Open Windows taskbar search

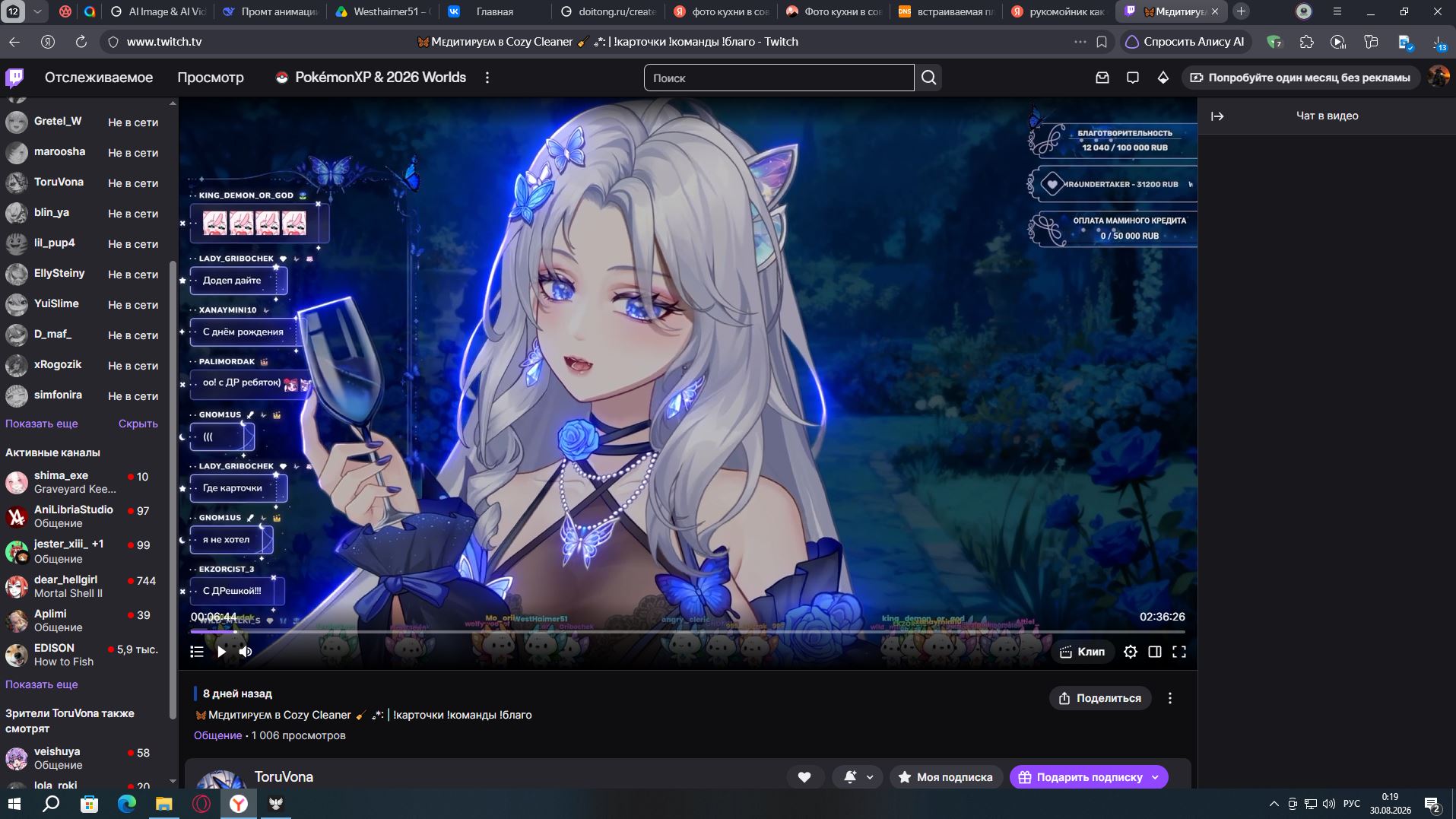point(51,804)
